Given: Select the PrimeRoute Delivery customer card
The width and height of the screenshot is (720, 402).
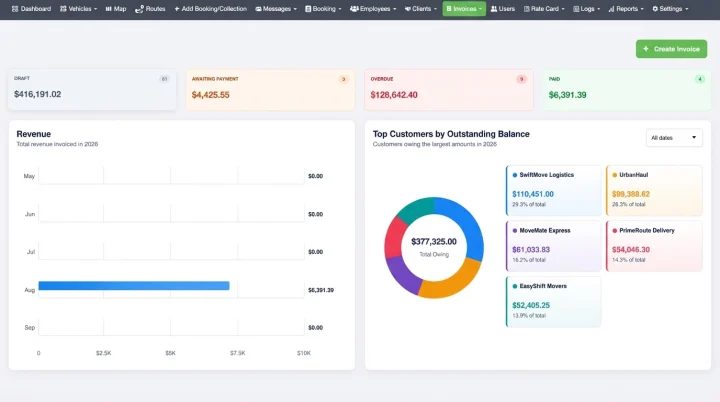Looking at the screenshot, I should 654,246.
